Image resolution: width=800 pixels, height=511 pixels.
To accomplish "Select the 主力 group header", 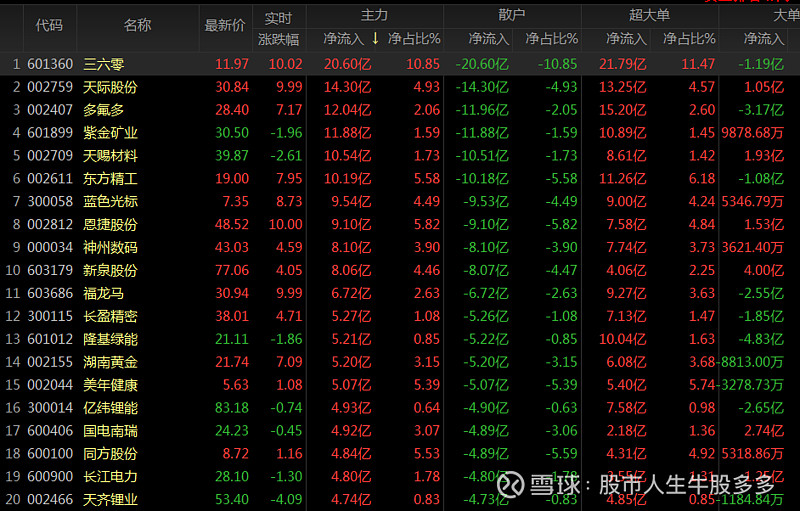I will 375,15.
